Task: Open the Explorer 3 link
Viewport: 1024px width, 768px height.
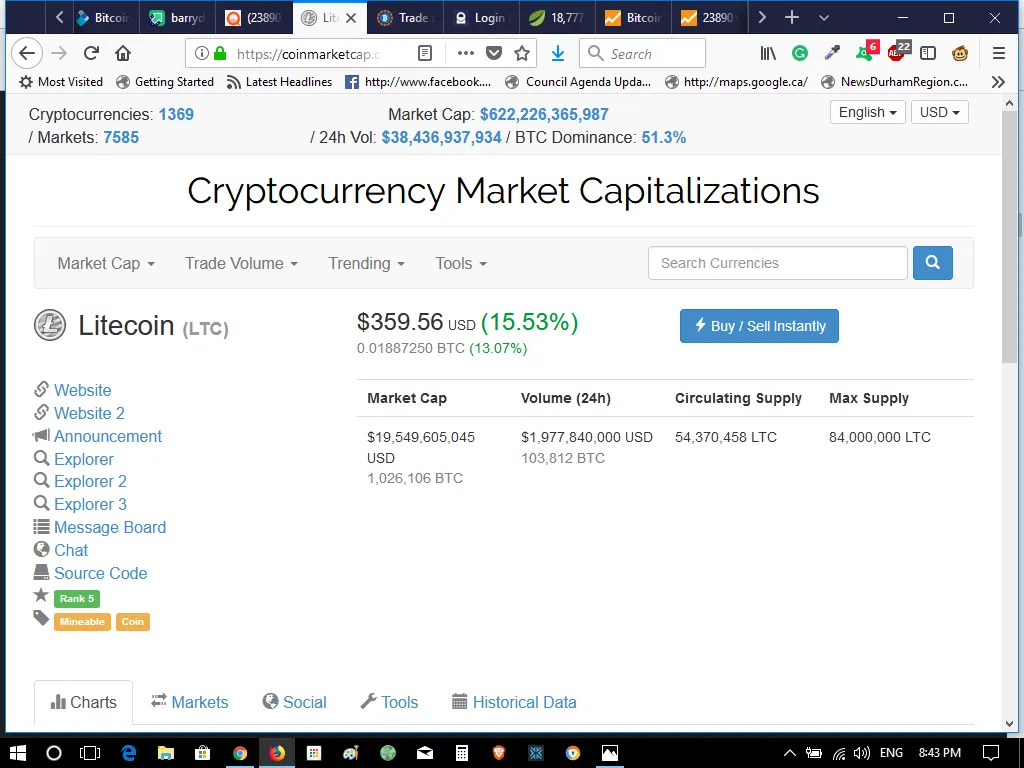Action: click(x=90, y=504)
